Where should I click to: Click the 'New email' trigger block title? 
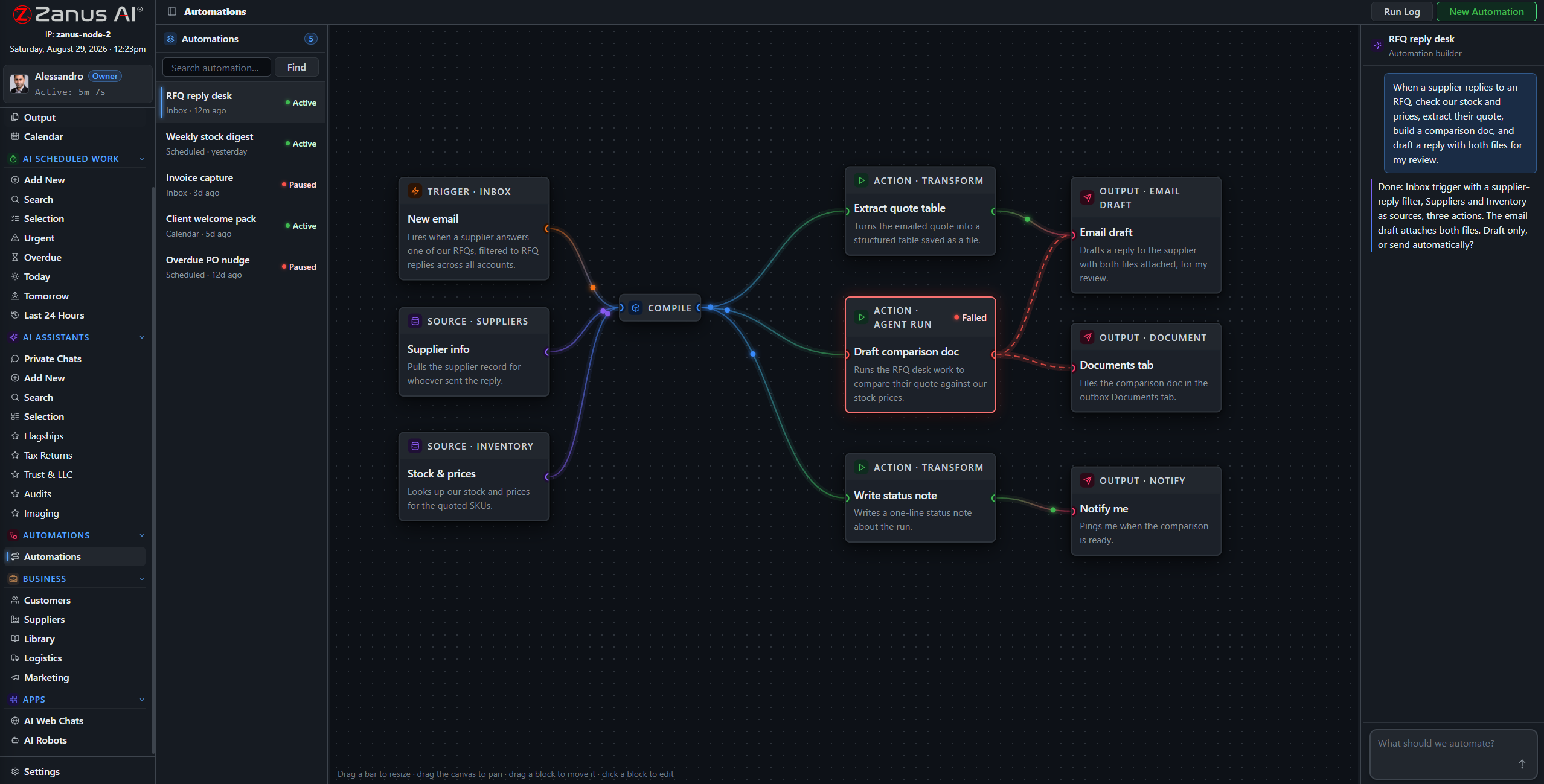[x=433, y=218]
